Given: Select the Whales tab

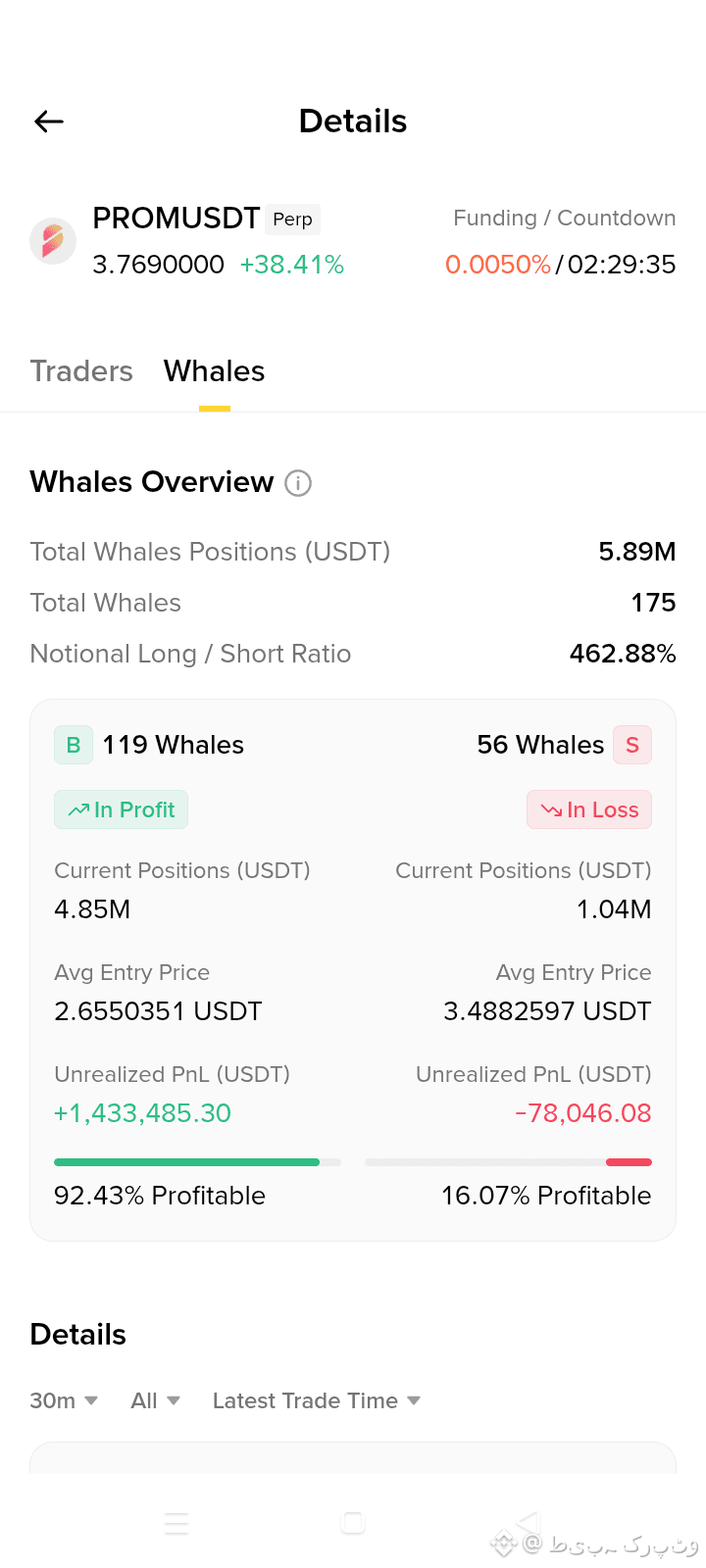Looking at the screenshot, I should coord(215,371).
